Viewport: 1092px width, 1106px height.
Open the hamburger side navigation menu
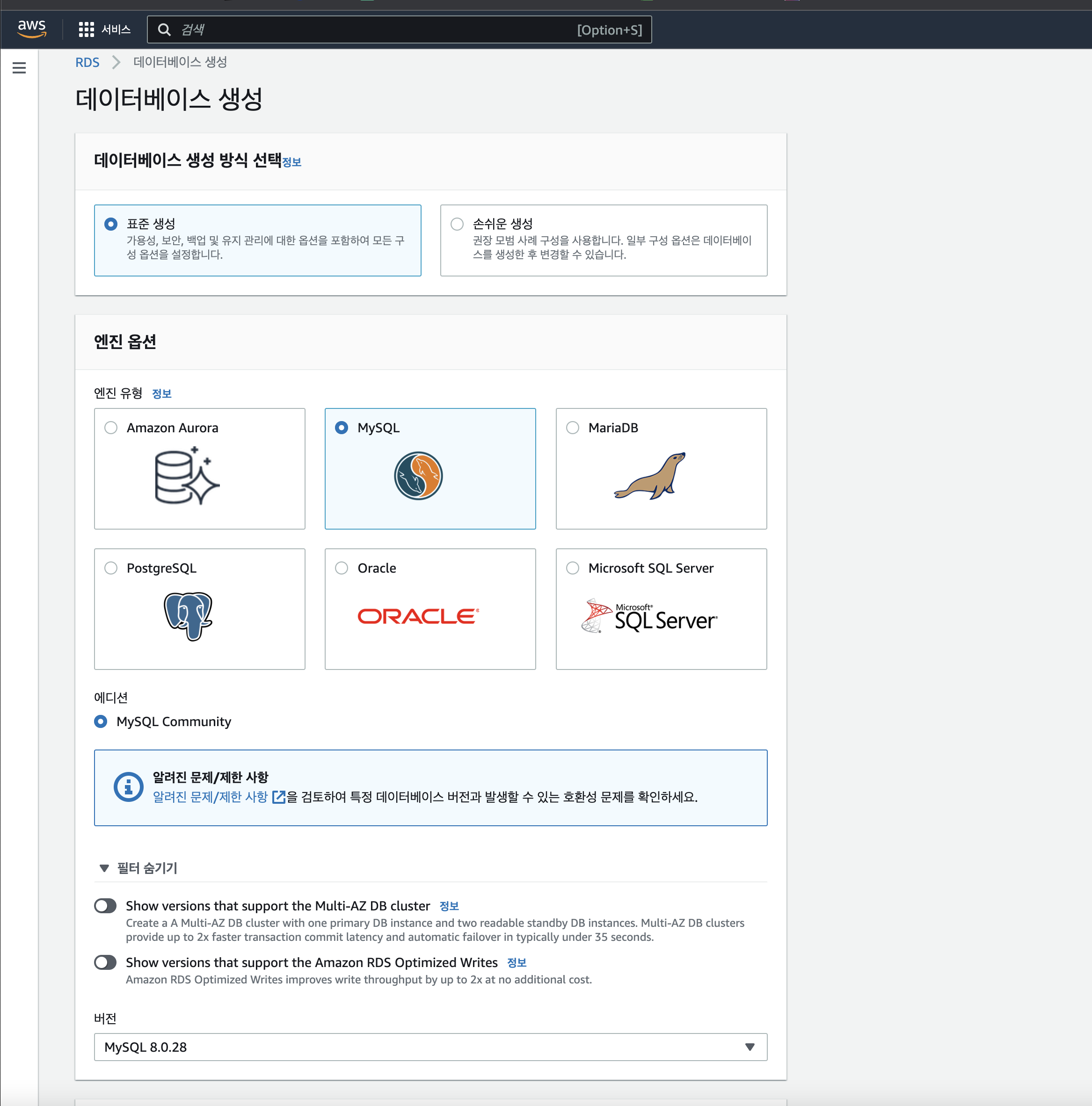(x=19, y=67)
